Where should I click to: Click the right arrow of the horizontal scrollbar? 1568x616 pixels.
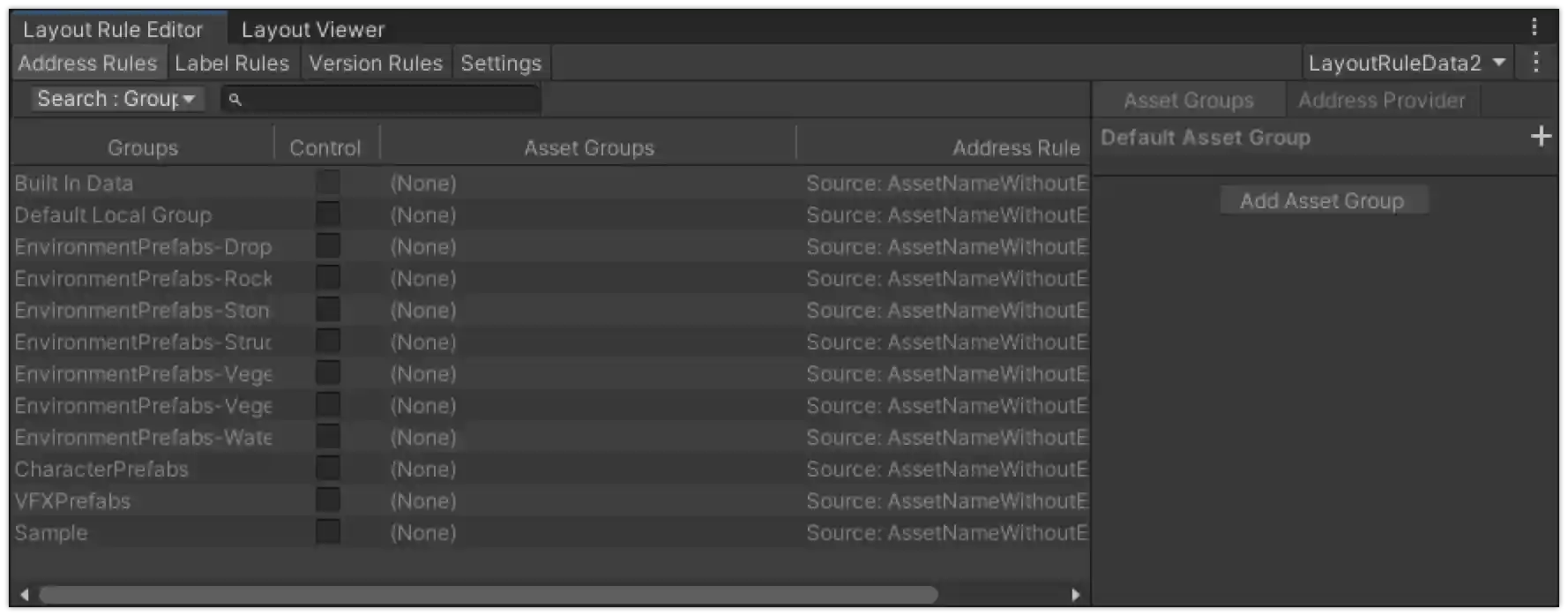[x=1077, y=594]
